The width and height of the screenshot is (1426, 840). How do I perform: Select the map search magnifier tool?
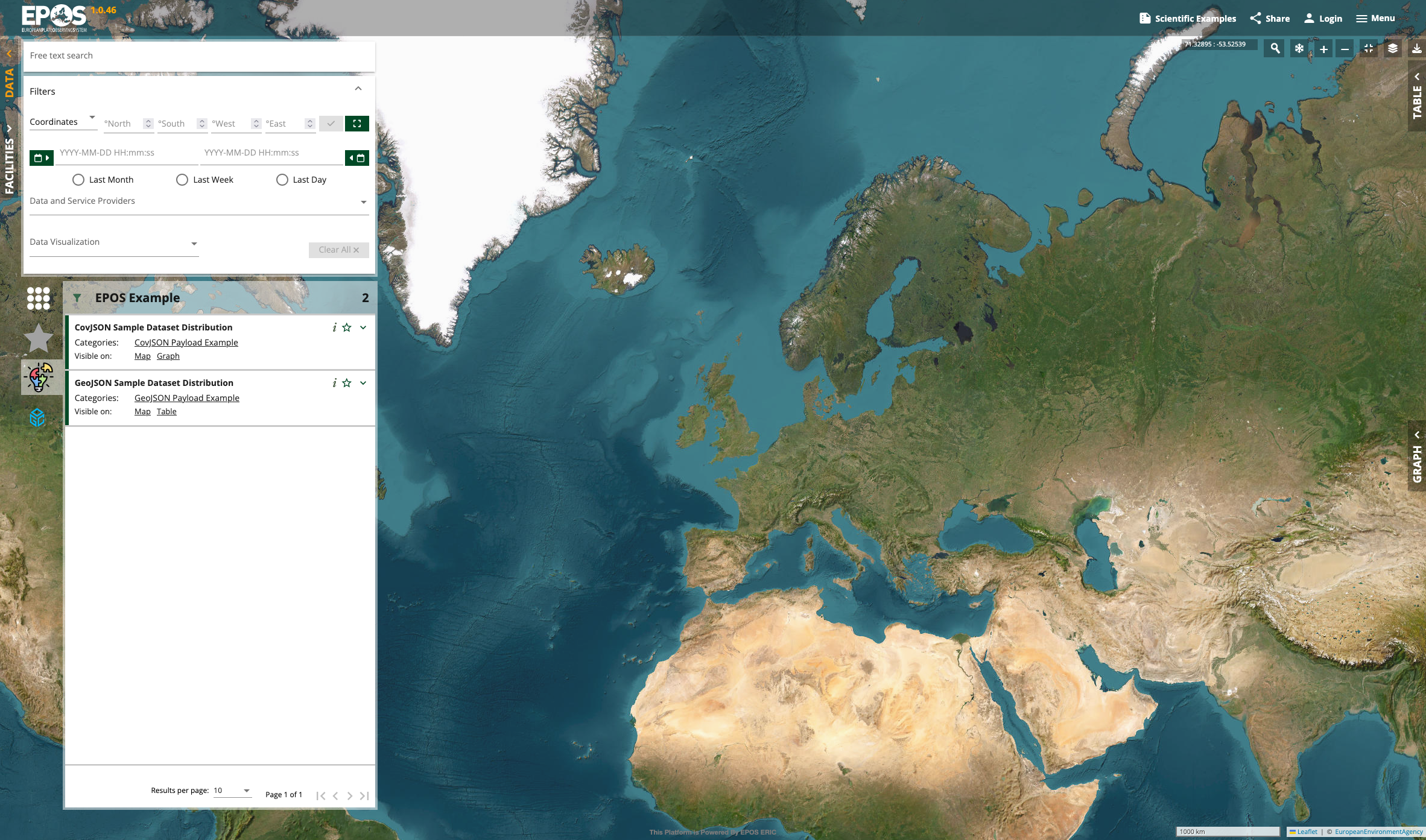(x=1274, y=48)
